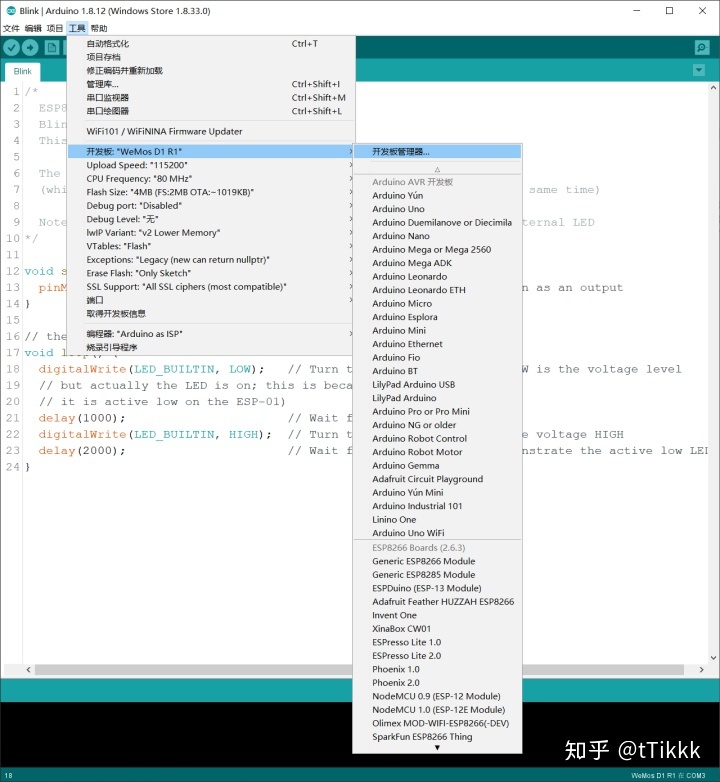Expand the Debug Level submenu
720x782 pixels.
pyautogui.click(x=211, y=219)
